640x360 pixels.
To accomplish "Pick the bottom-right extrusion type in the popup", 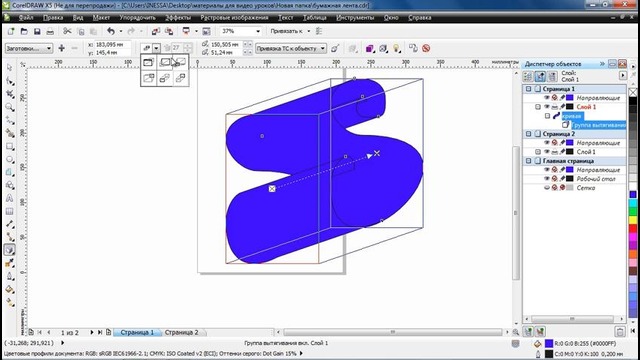I will (x=180, y=78).
